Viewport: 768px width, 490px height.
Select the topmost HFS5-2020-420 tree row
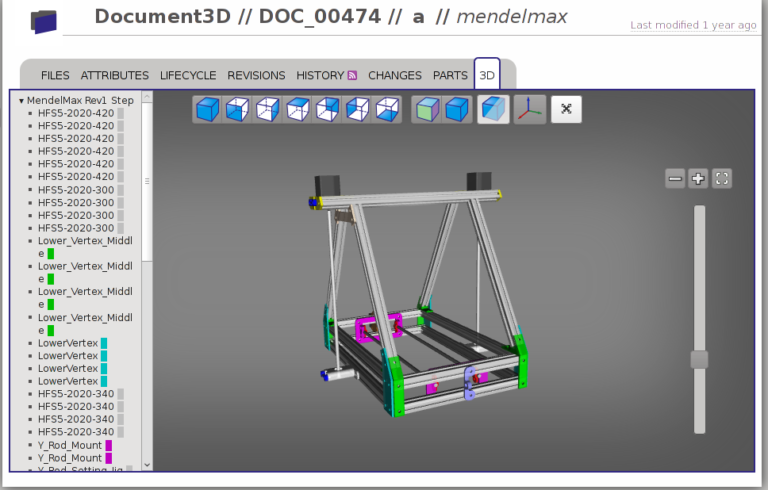[x=76, y=113]
